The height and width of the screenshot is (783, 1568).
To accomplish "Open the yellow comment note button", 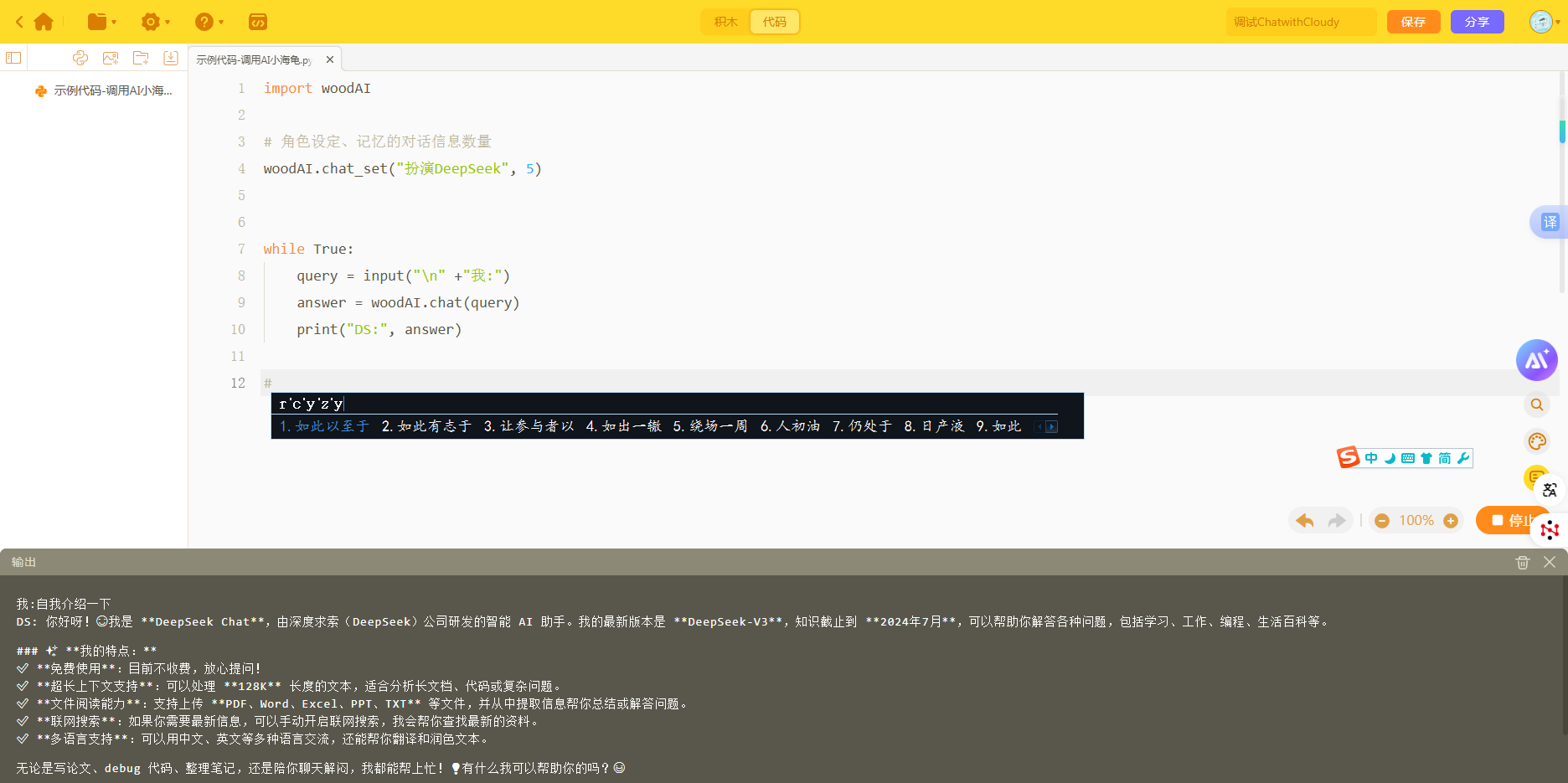I will tap(1533, 476).
